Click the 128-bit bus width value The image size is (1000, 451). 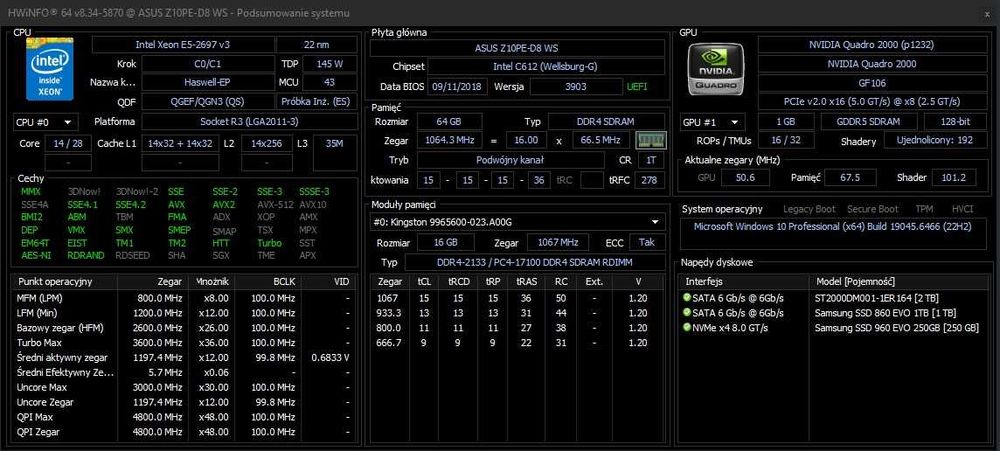[955, 122]
